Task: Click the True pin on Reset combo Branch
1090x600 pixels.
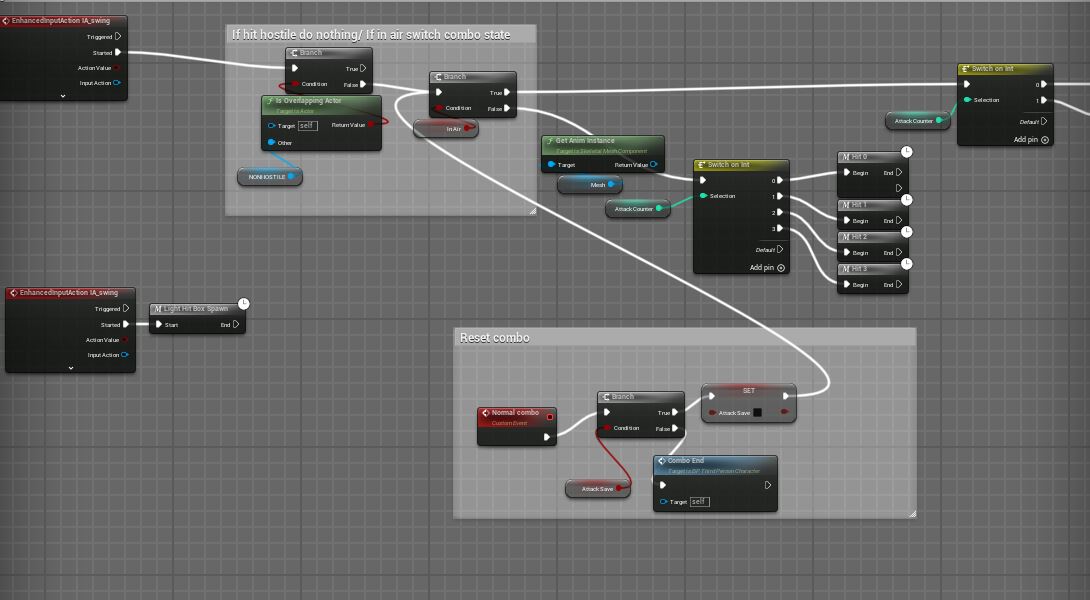Action: [678, 412]
